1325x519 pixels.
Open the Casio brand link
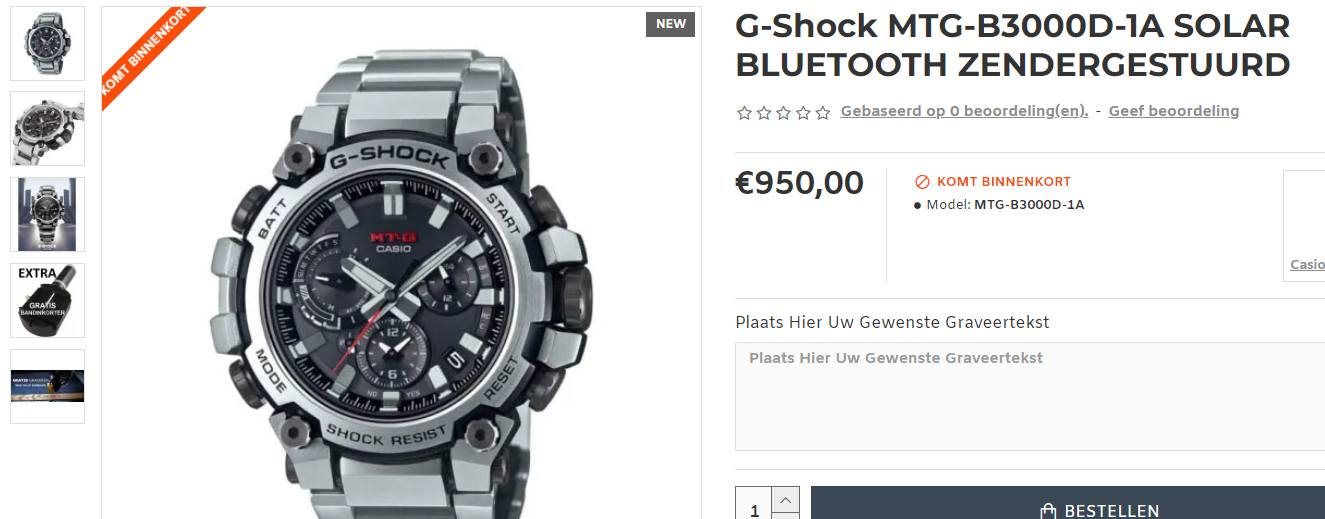[1307, 265]
